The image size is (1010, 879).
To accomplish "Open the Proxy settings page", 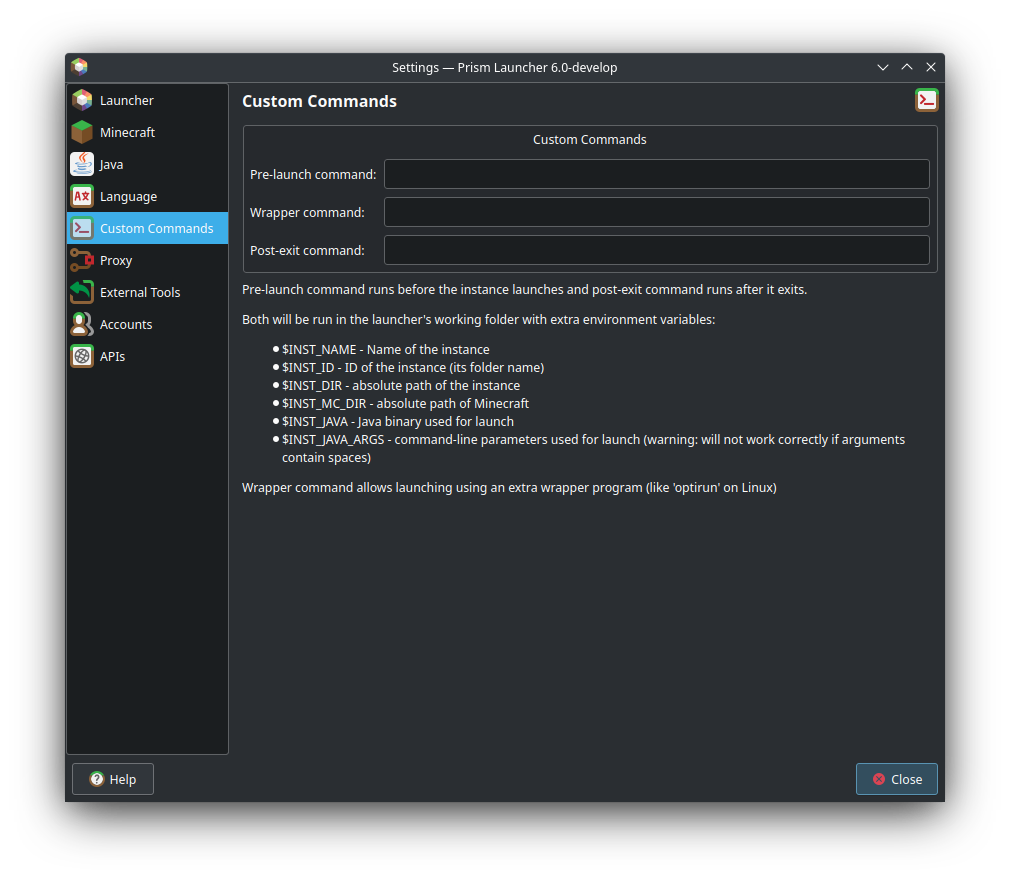I will coord(148,260).
